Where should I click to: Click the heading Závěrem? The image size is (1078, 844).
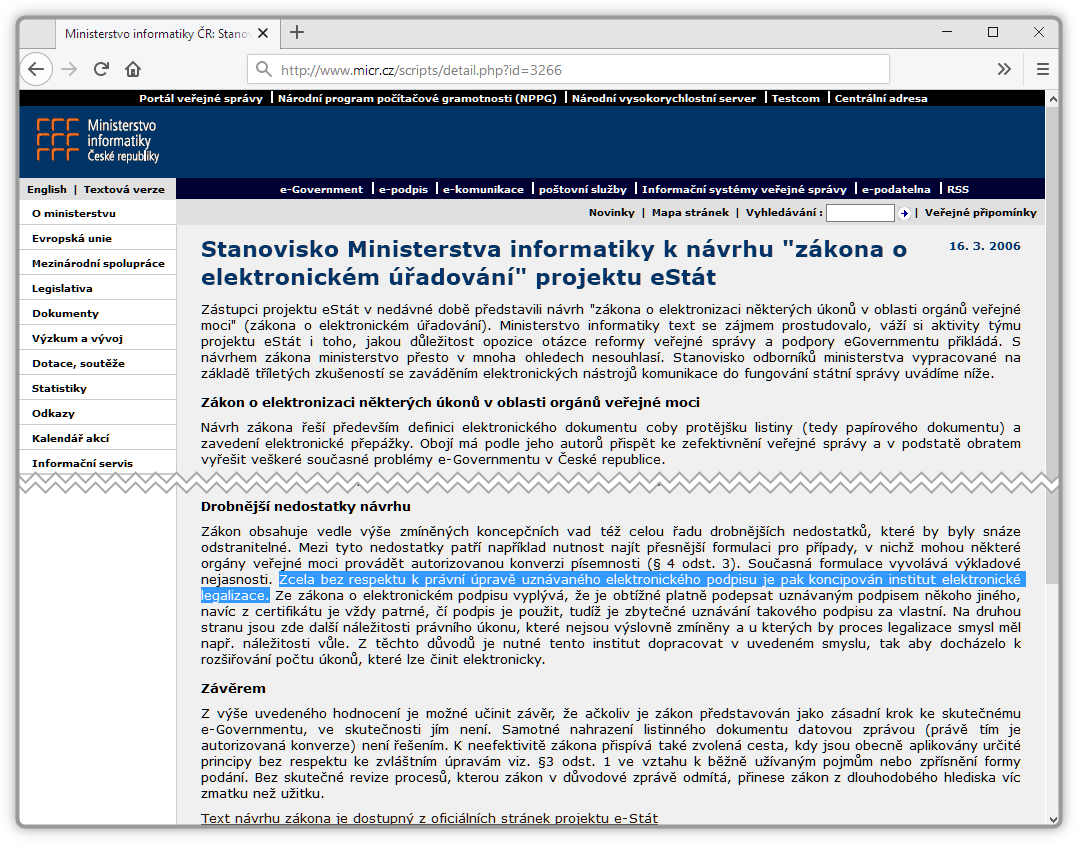[x=233, y=688]
